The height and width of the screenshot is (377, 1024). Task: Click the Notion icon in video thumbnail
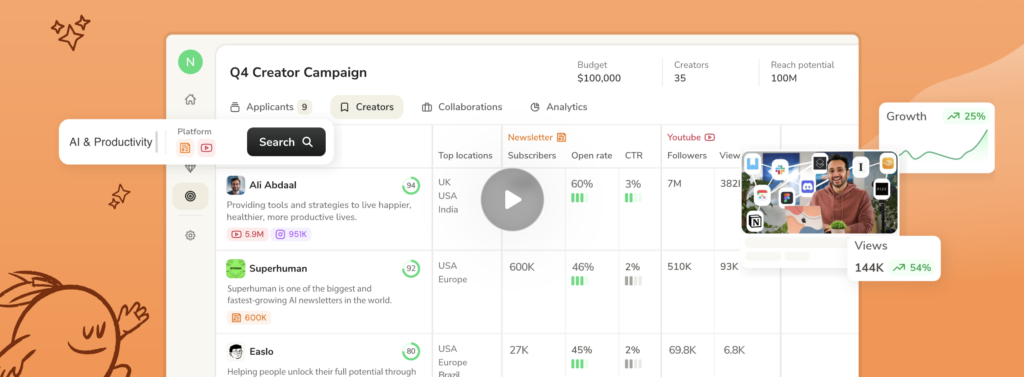coord(755,221)
